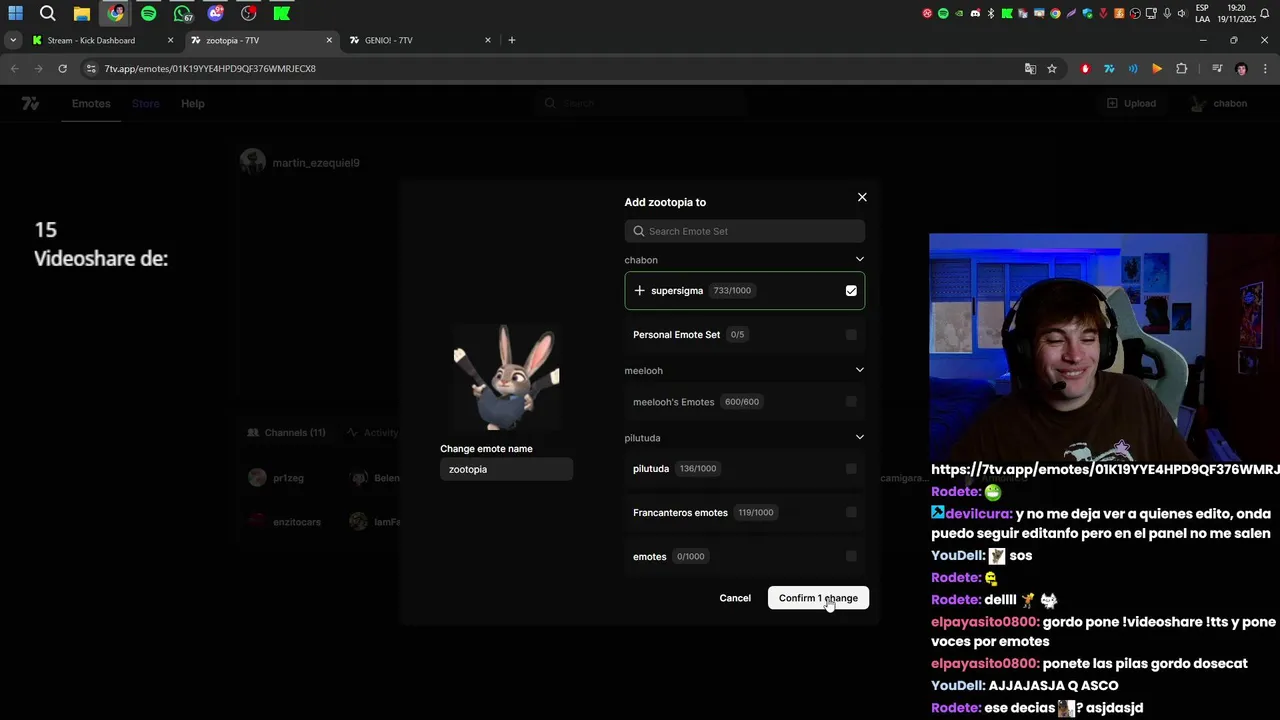Open OBS from the taskbar

click(x=249, y=14)
